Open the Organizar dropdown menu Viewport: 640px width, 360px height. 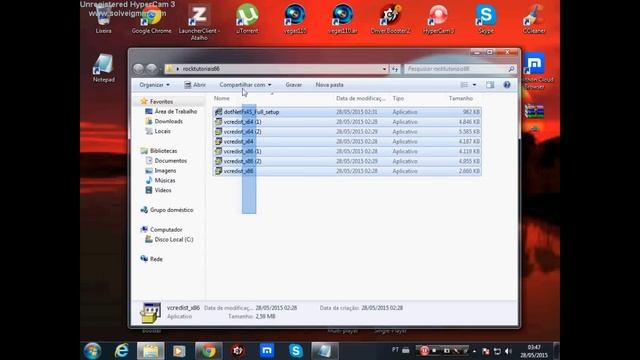[x=154, y=85]
